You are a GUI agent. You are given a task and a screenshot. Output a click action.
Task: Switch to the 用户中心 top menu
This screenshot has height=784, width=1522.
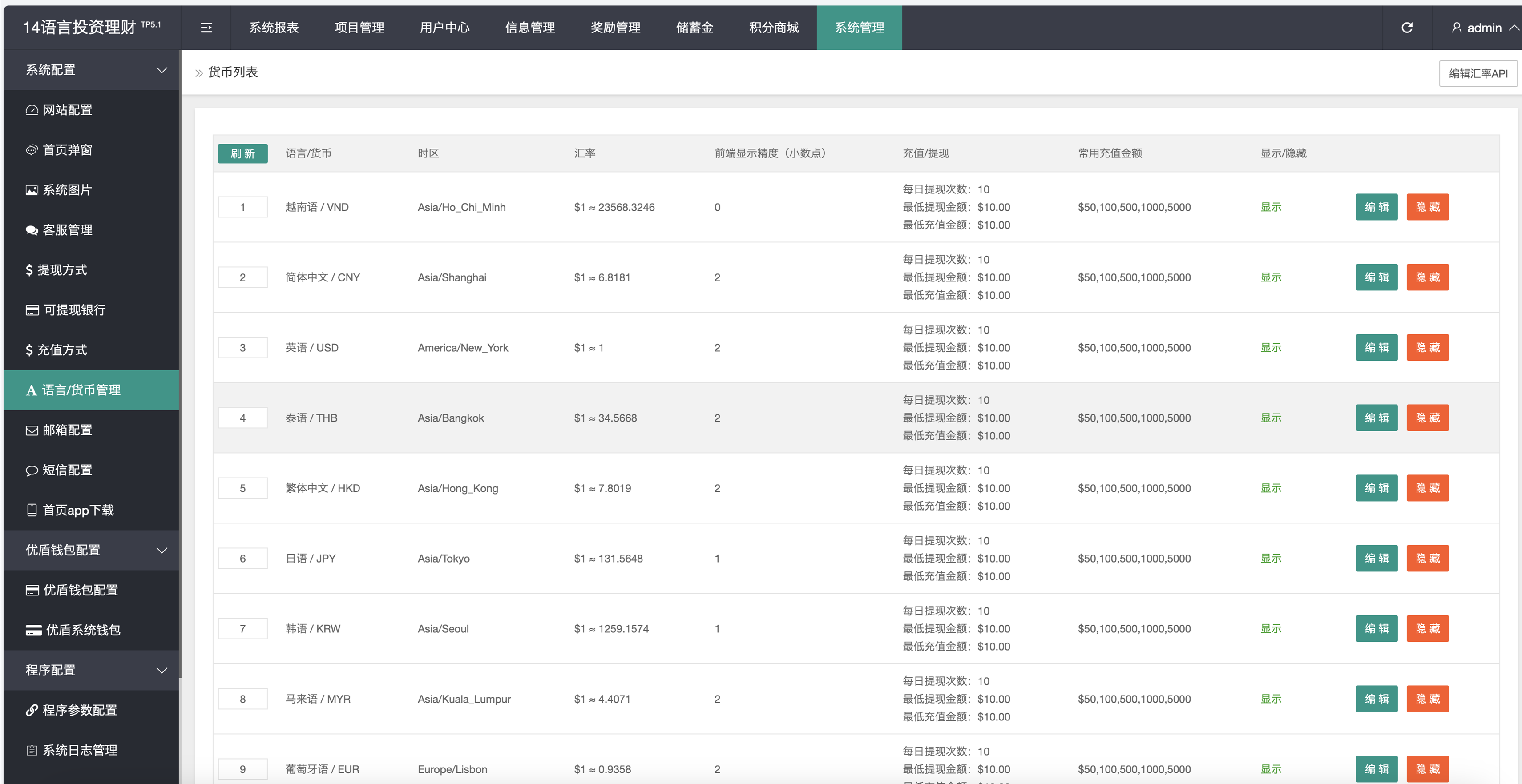444,28
